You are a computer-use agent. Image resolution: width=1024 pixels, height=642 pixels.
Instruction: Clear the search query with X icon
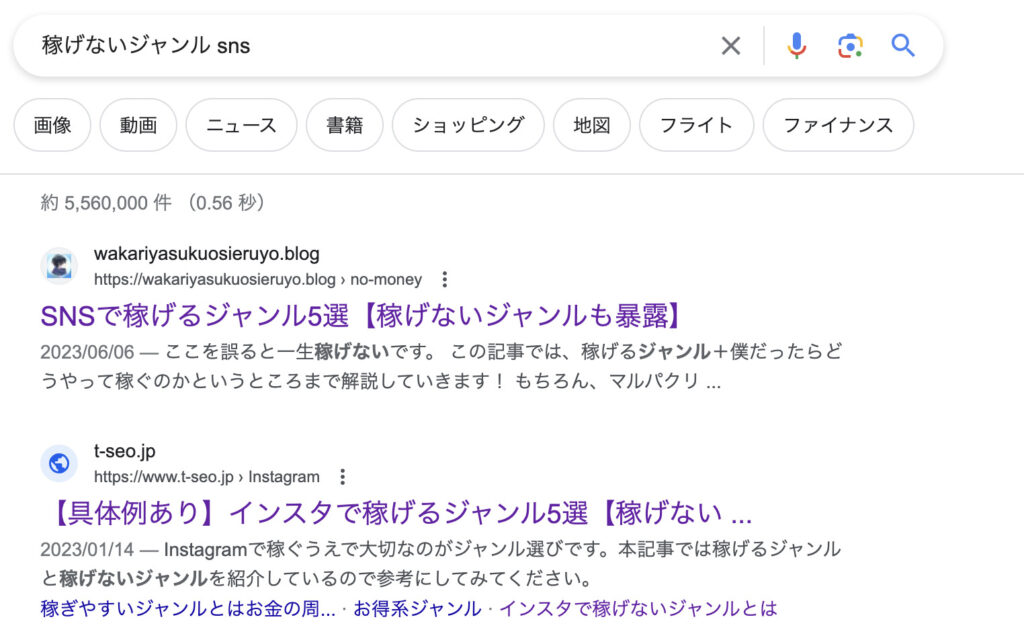tap(731, 45)
